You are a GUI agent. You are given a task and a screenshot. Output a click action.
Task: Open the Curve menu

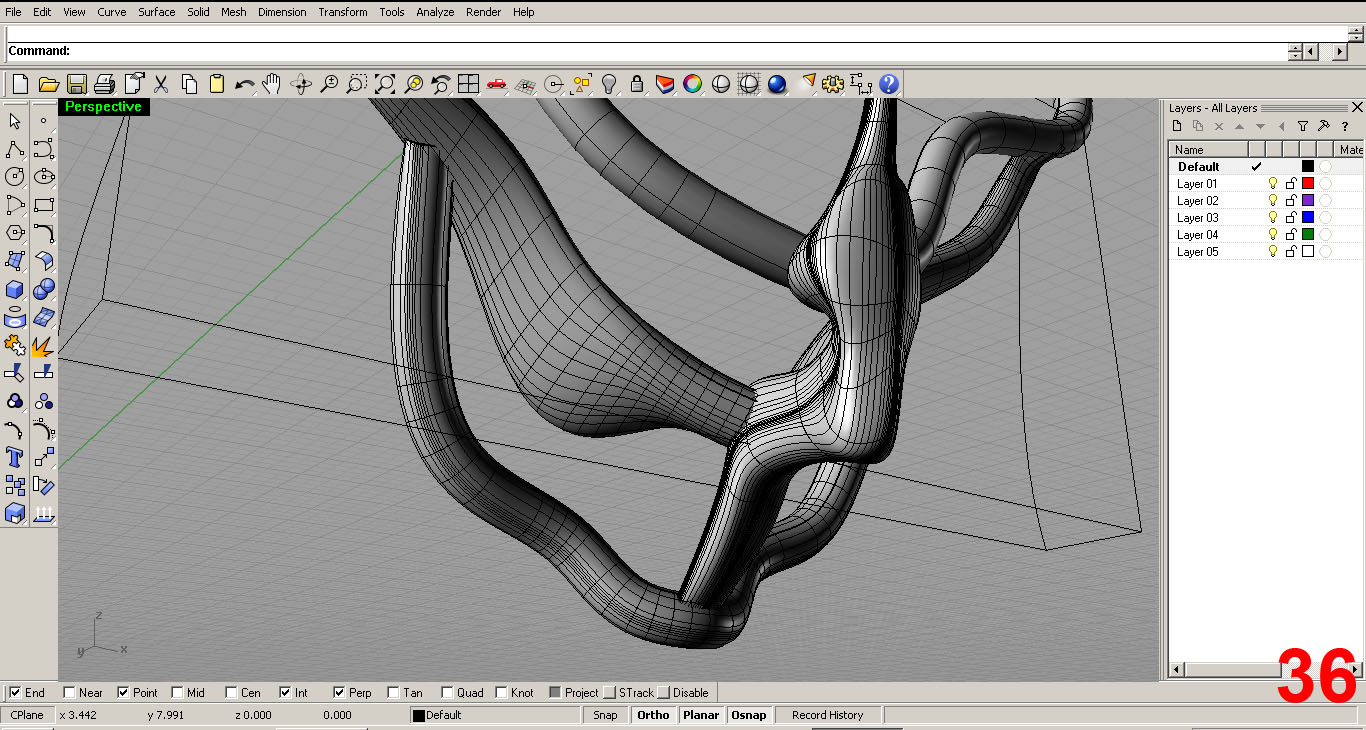[x=112, y=12]
